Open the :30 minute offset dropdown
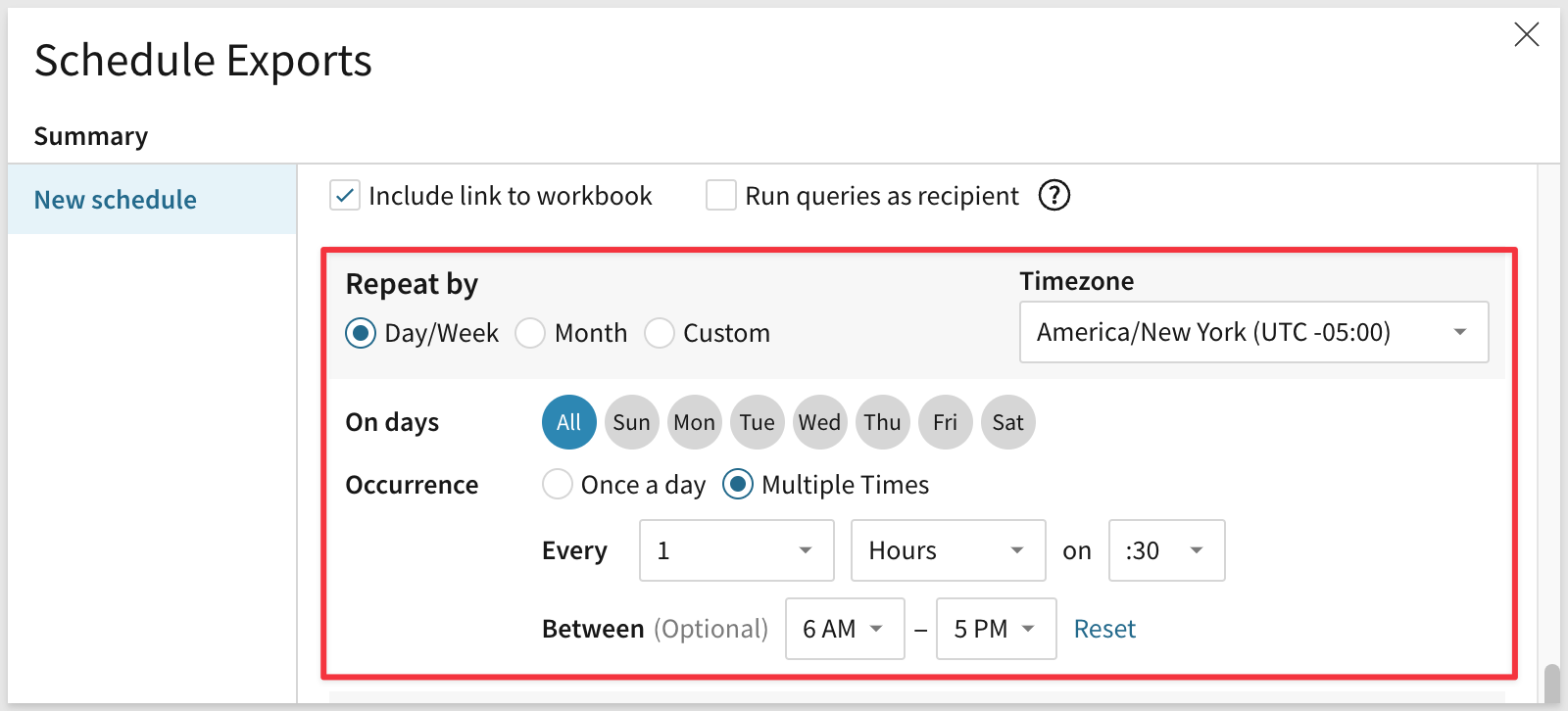 point(1166,550)
